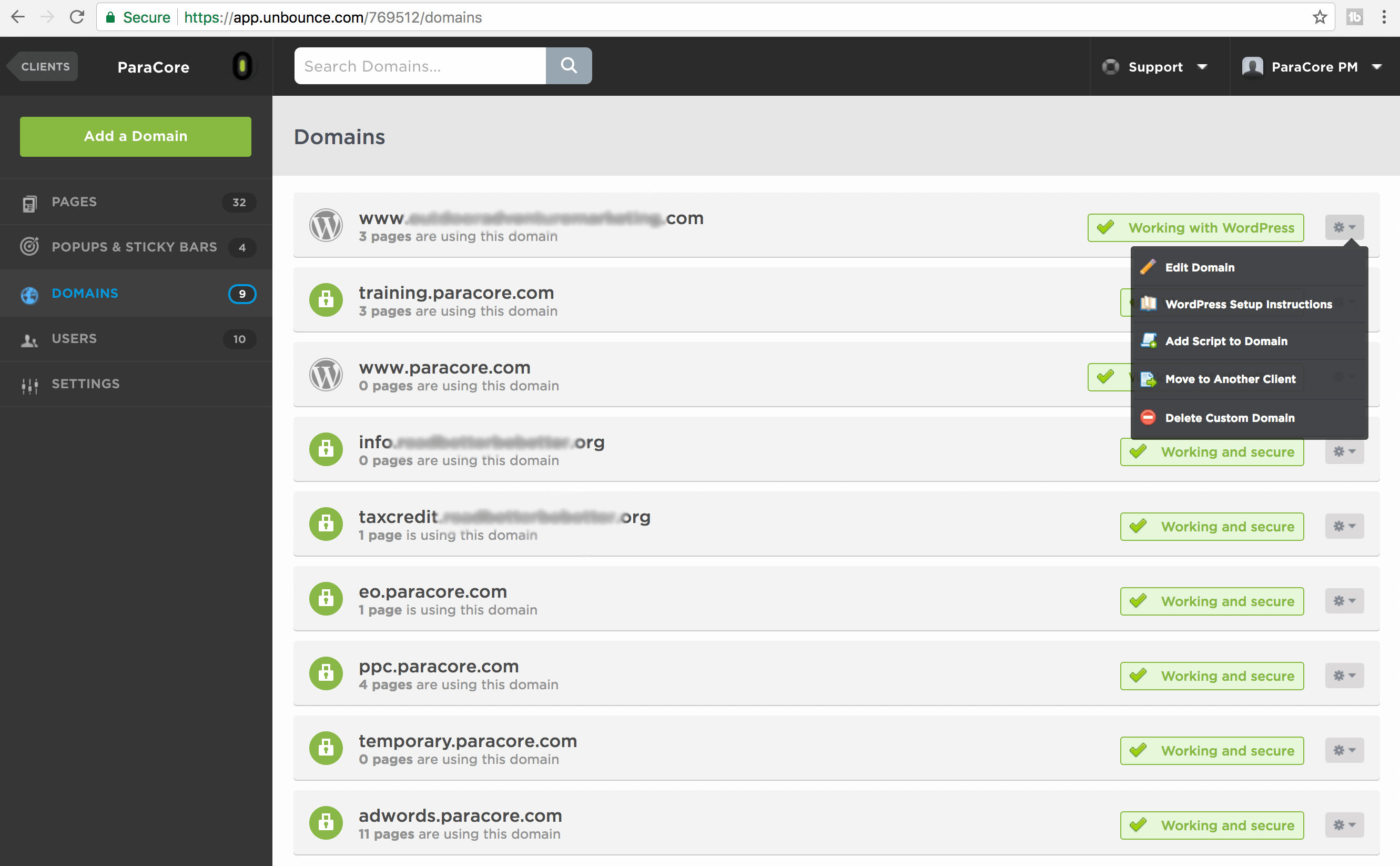Click the pencil icon next to Edit Domain
The image size is (1400, 866).
click(1148, 267)
